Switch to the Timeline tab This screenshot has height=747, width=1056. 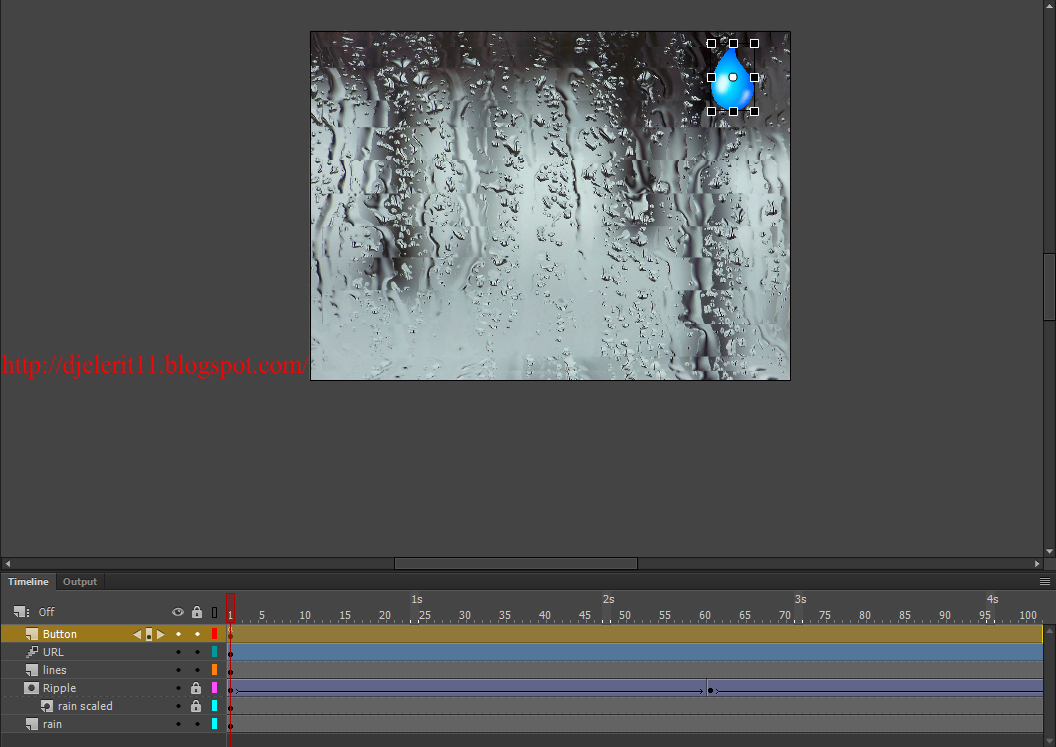click(28, 581)
